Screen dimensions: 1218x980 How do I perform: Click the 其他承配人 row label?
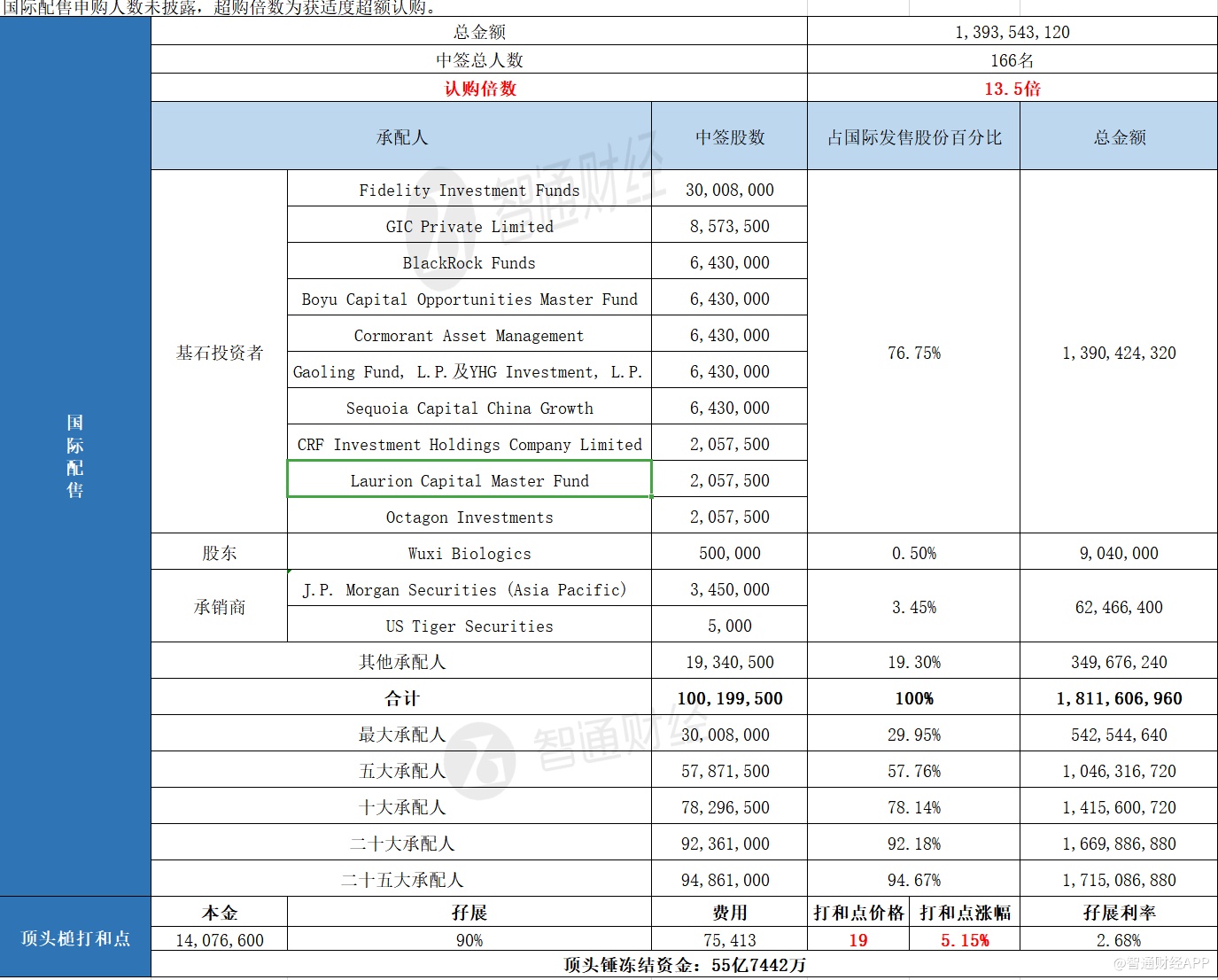click(401, 662)
